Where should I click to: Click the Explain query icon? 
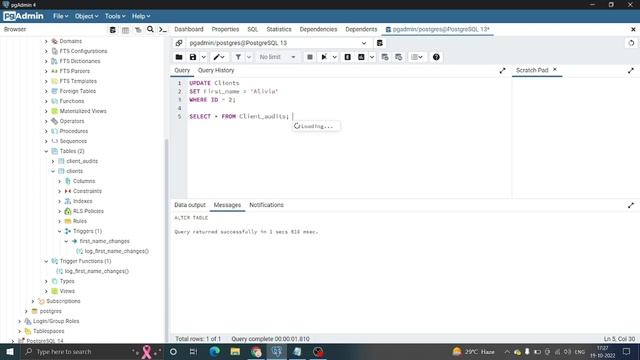(x=348, y=57)
